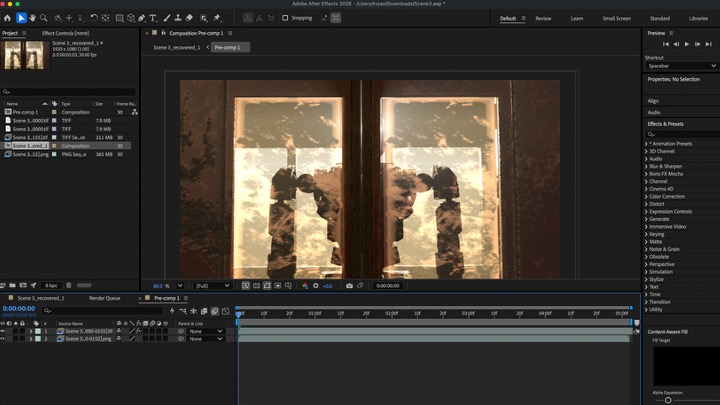Enable the Snapping checkbox
This screenshot has width=720, height=405.
tap(285, 18)
